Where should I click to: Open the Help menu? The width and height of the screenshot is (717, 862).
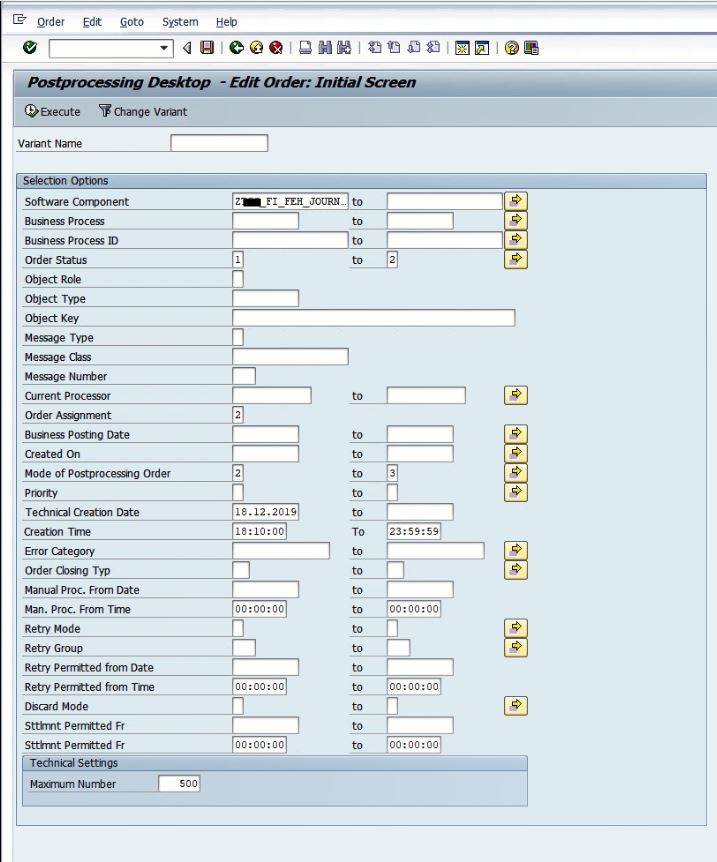point(226,22)
